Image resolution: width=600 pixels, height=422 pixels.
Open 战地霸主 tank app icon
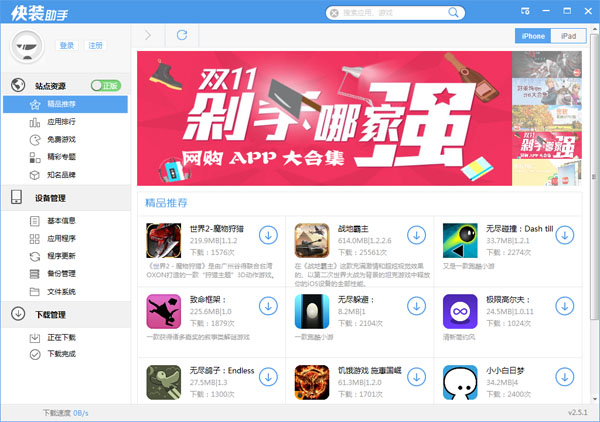312,241
